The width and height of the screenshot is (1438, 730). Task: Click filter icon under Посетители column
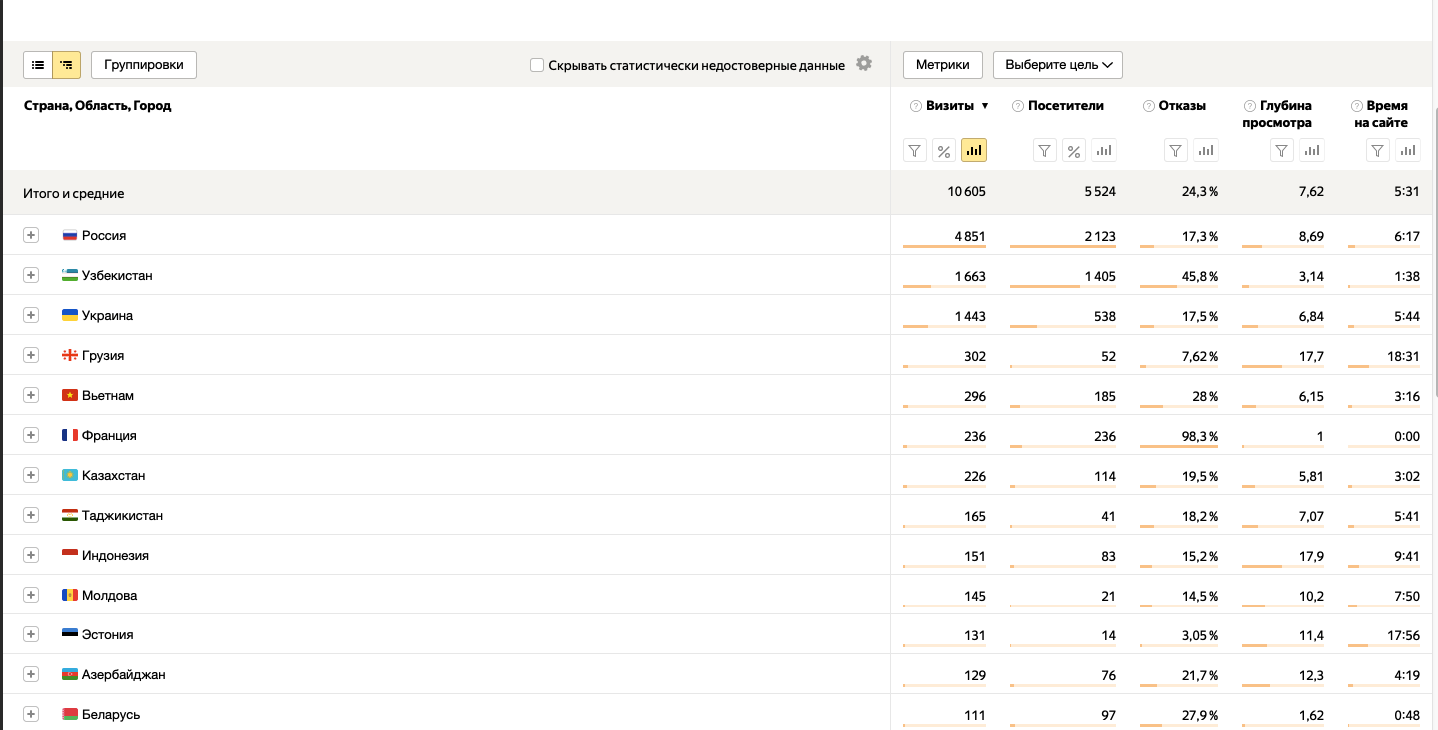pos(1044,151)
